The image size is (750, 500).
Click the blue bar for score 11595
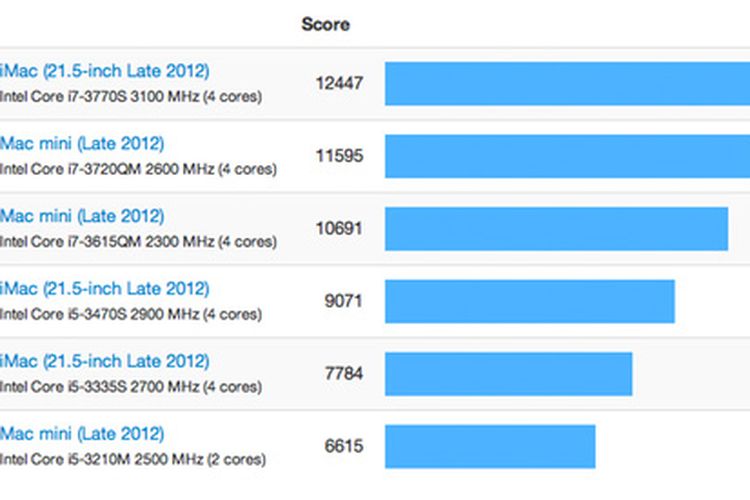click(567, 156)
